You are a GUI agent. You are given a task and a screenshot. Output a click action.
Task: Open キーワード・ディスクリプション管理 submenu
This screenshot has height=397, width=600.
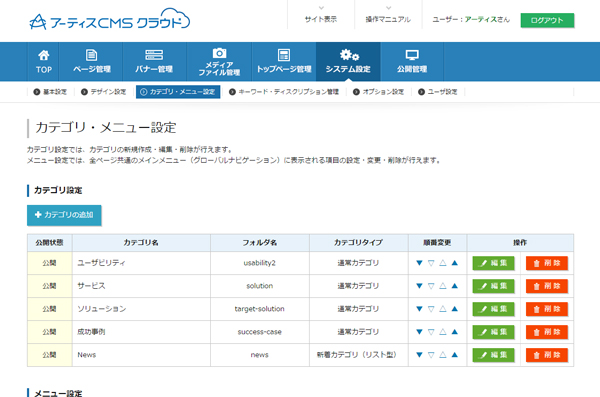click(x=284, y=92)
